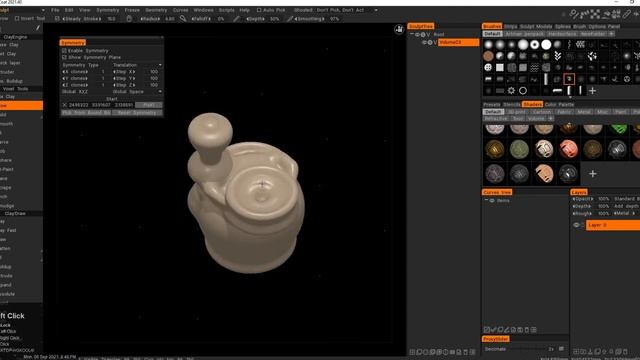Add a shader folder tab with plus
Viewport: 640px width, 360px height.
[x=551, y=118]
